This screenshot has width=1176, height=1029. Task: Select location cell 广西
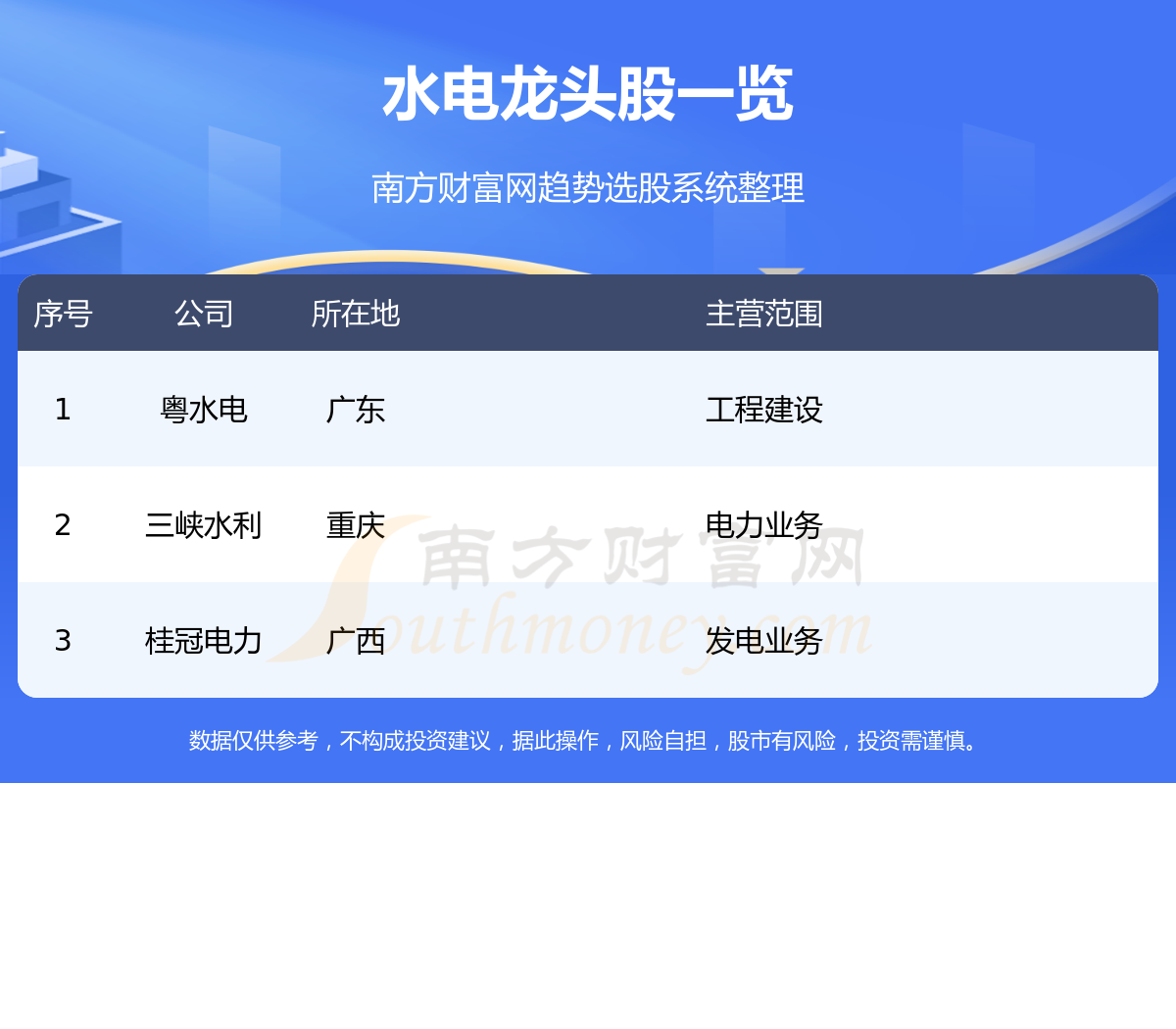(356, 640)
